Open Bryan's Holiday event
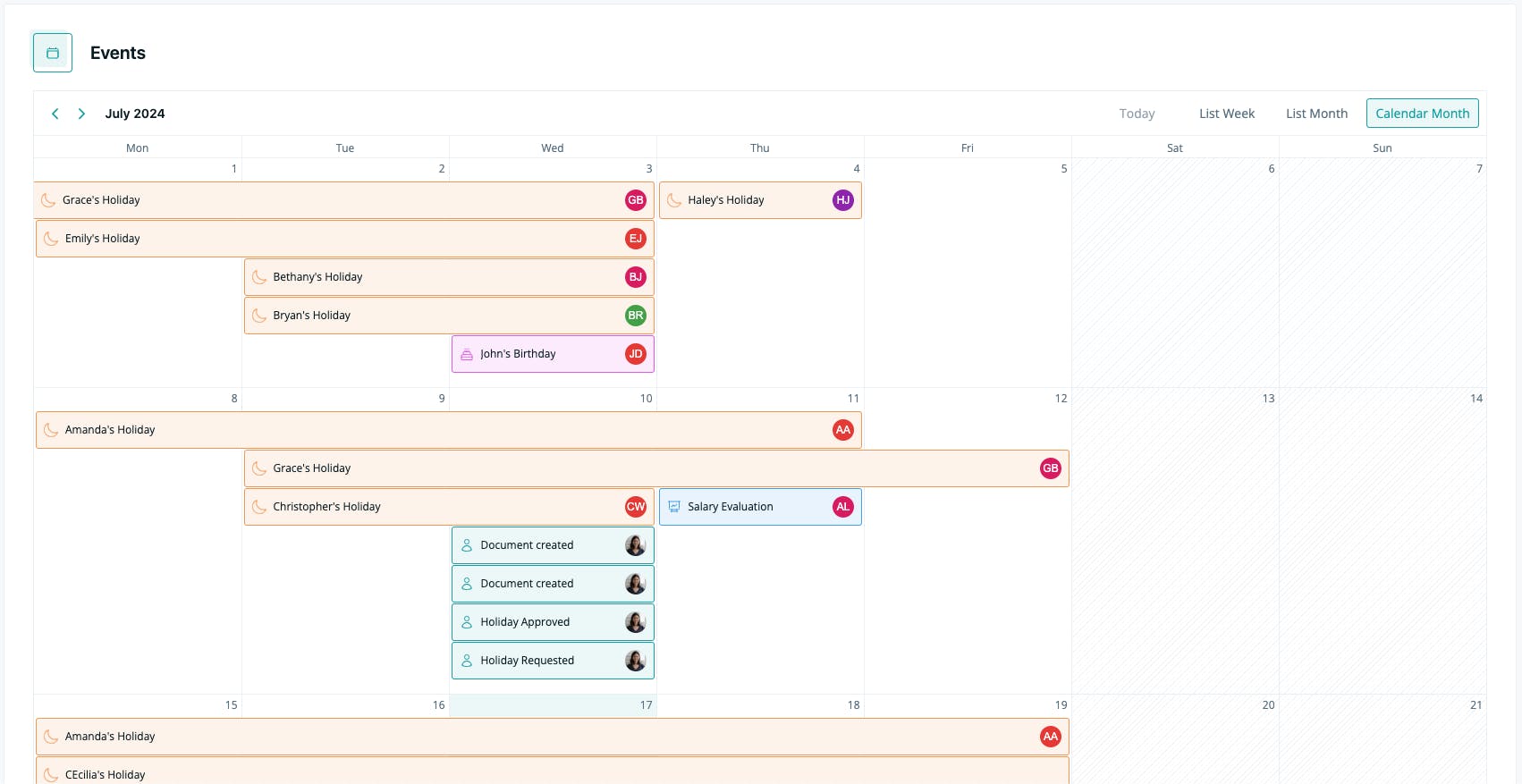The image size is (1522, 784). 449,316
